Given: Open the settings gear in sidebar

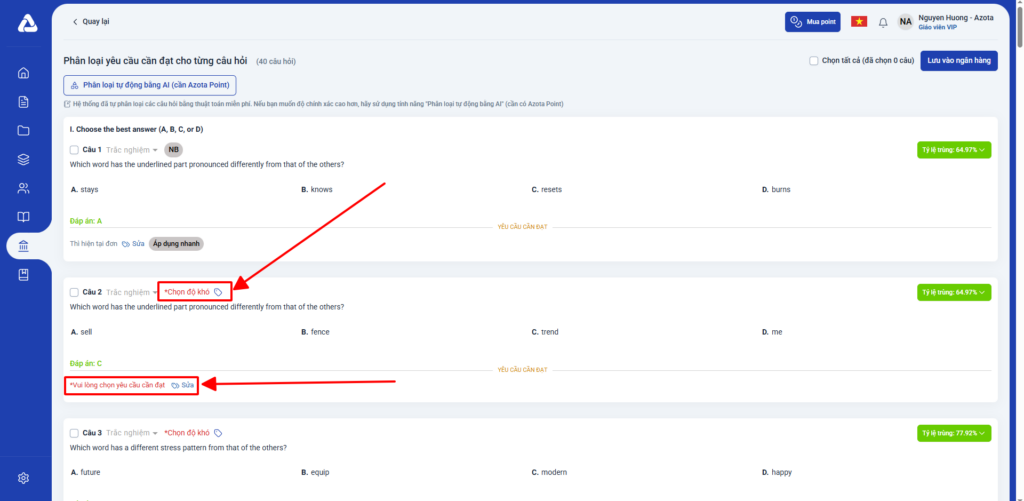Looking at the screenshot, I should pos(24,478).
